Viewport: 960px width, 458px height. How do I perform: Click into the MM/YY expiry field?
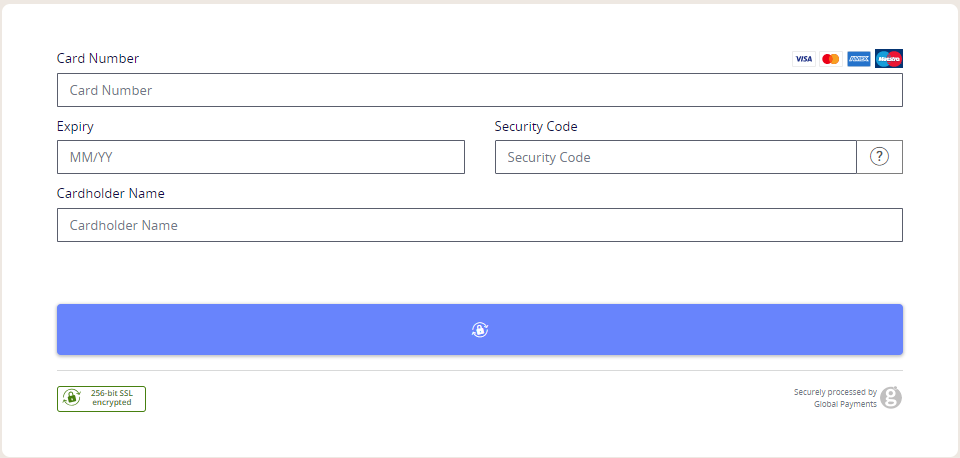coord(261,157)
